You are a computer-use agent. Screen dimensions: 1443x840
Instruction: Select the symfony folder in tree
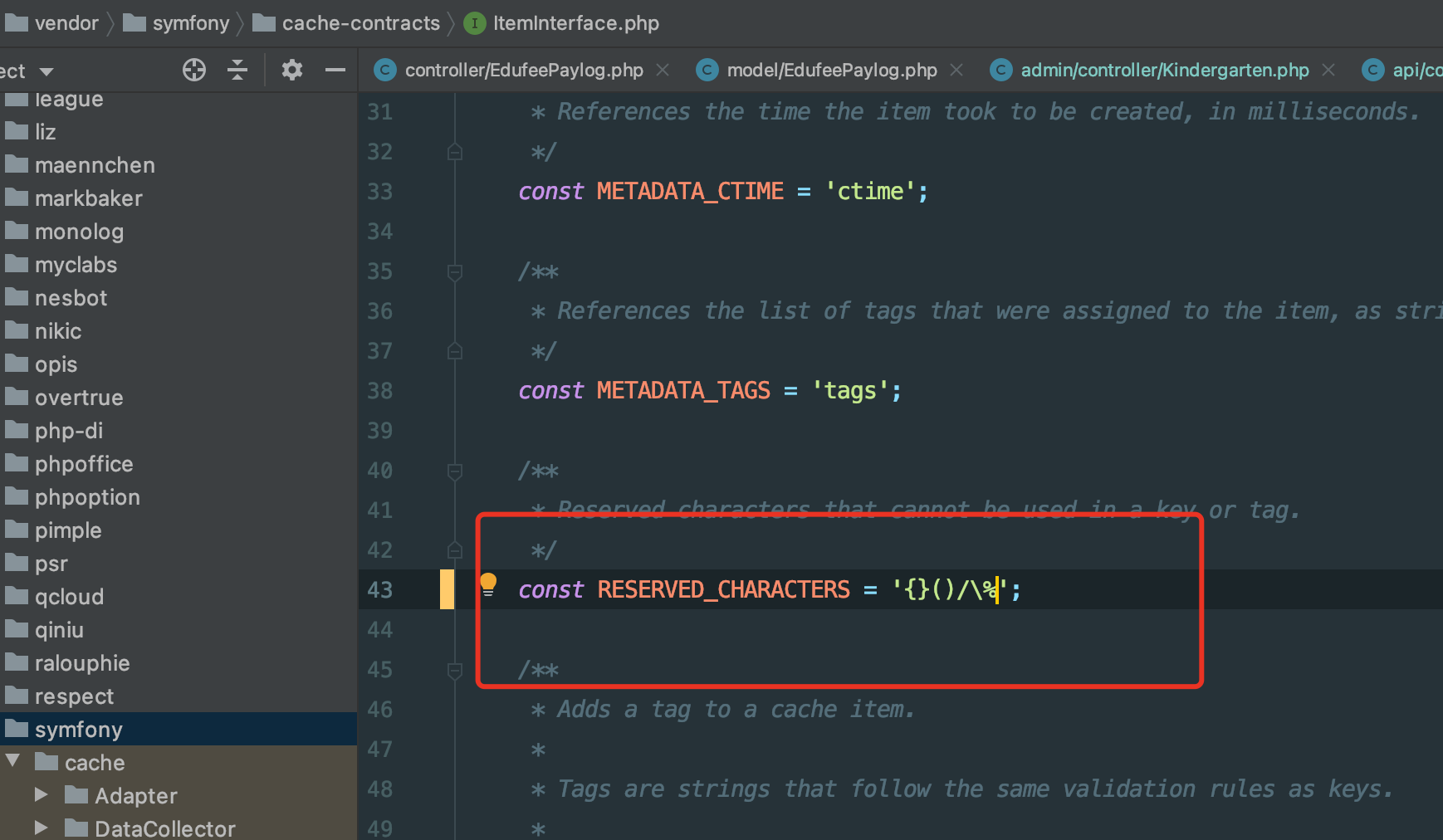[x=179, y=729]
